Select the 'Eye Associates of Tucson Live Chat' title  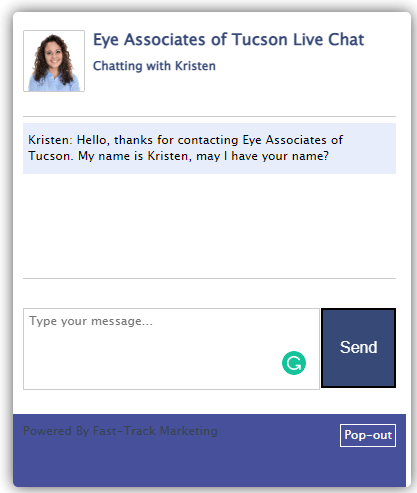point(228,40)
